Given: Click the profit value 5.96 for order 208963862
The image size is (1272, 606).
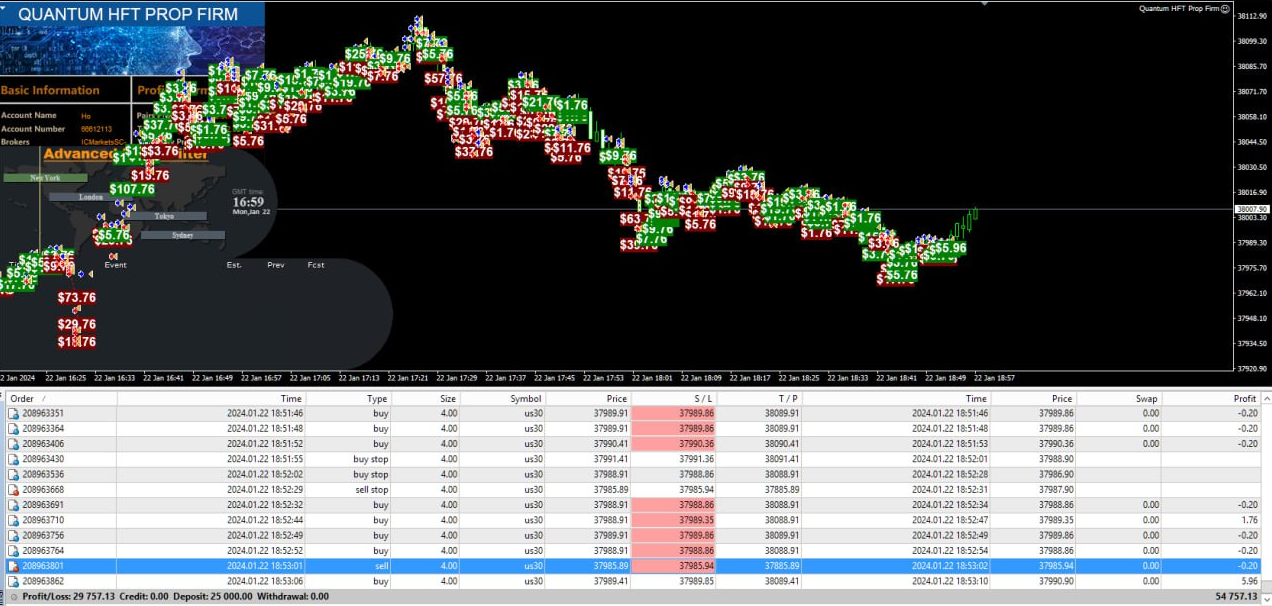Looking at the screenshot, I should click(1248, 581).
